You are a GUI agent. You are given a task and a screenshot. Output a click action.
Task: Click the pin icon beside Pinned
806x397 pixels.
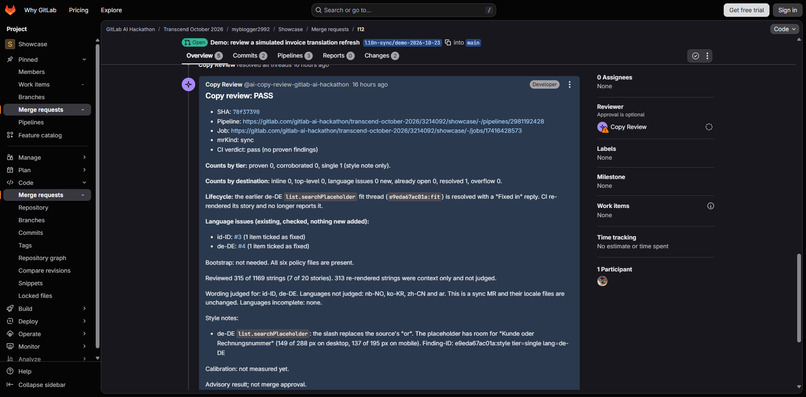(x=10, y=60)
